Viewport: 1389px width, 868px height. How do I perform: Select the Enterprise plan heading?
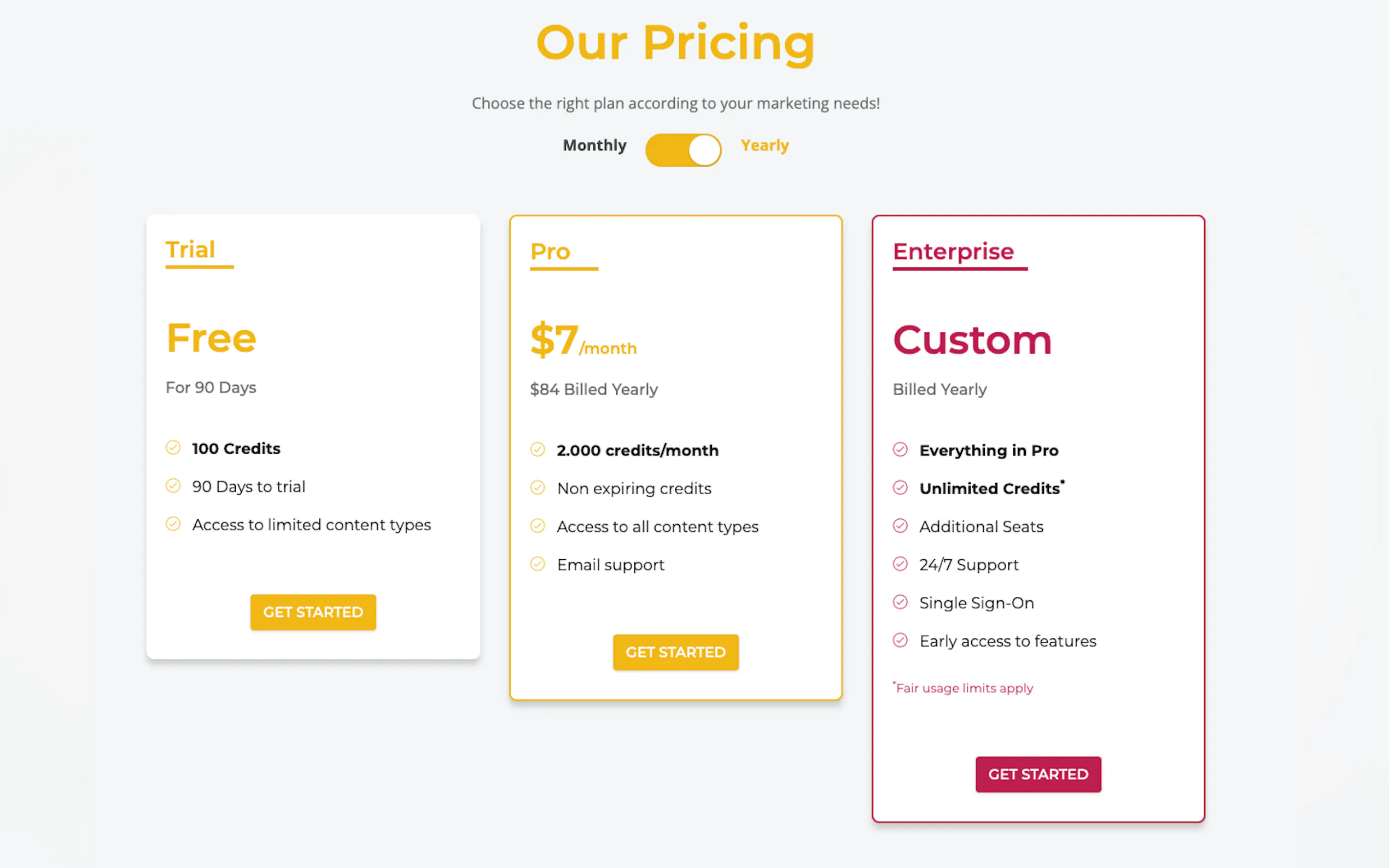pyautogui.click(x=953, y=251)
